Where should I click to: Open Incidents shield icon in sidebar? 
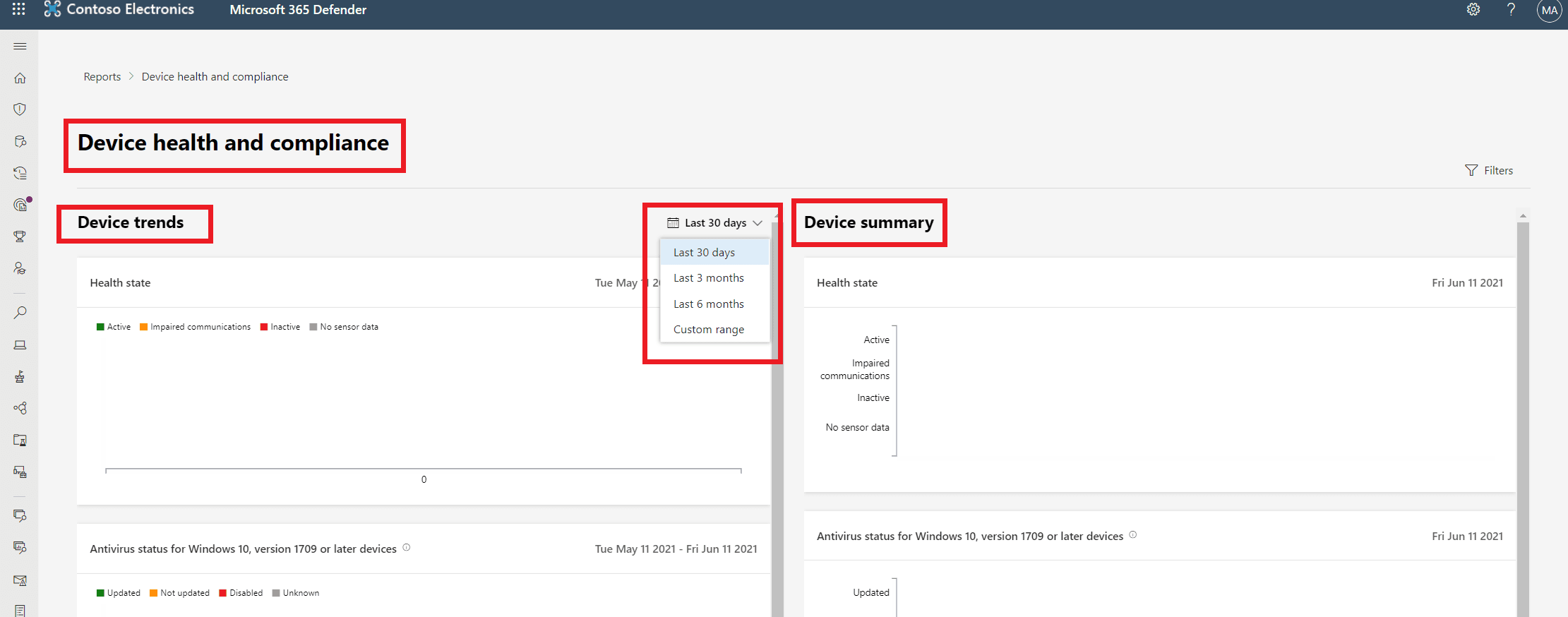point(20,109)
